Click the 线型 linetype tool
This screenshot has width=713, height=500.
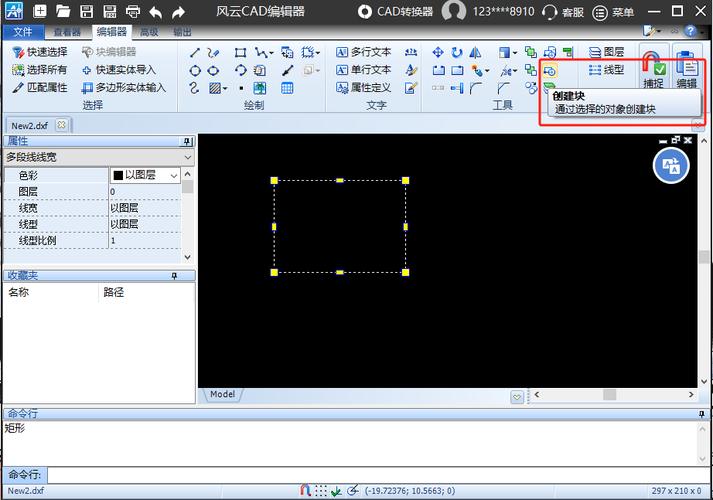coord(607,70)
